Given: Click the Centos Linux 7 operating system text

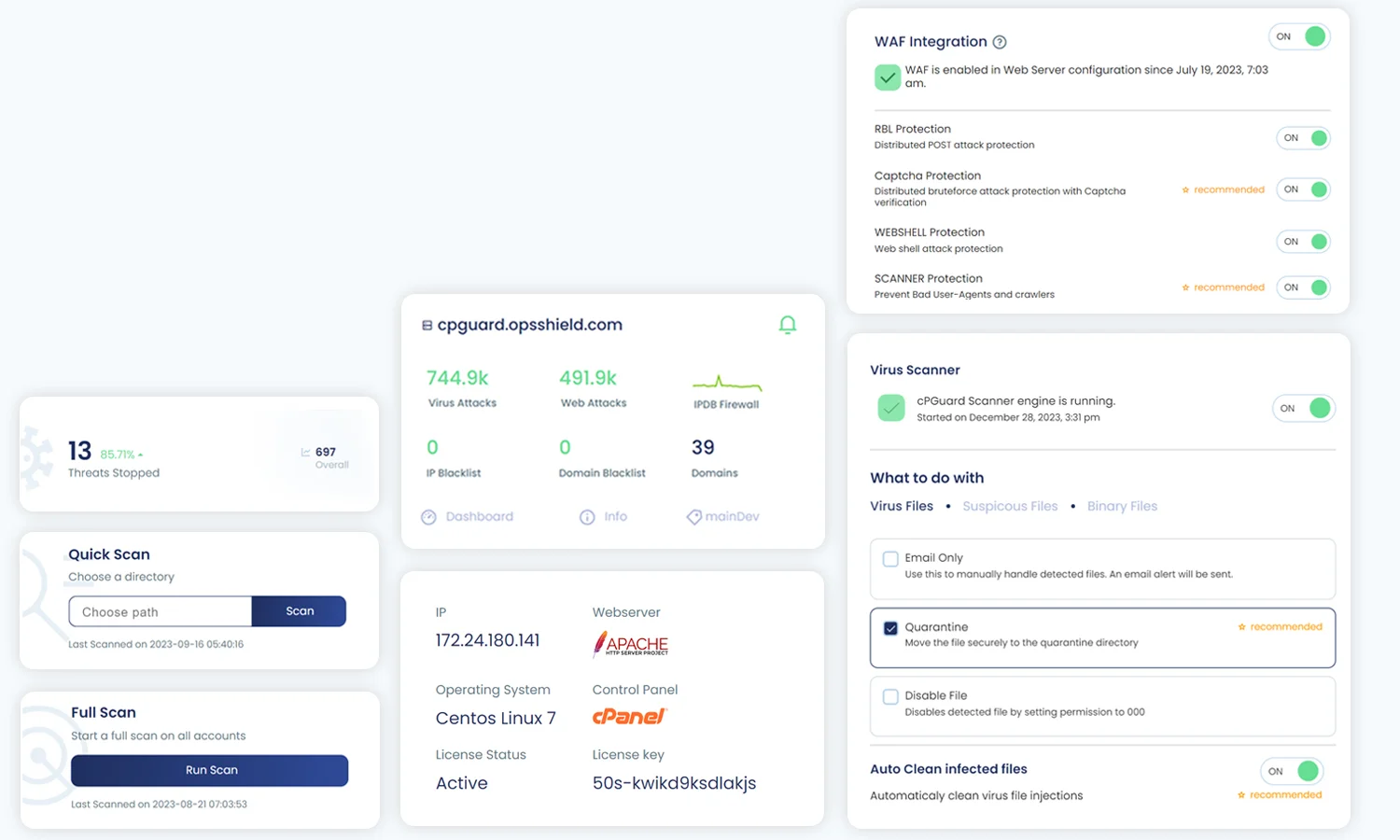Looking at the screenshot, I should point(496,718).
